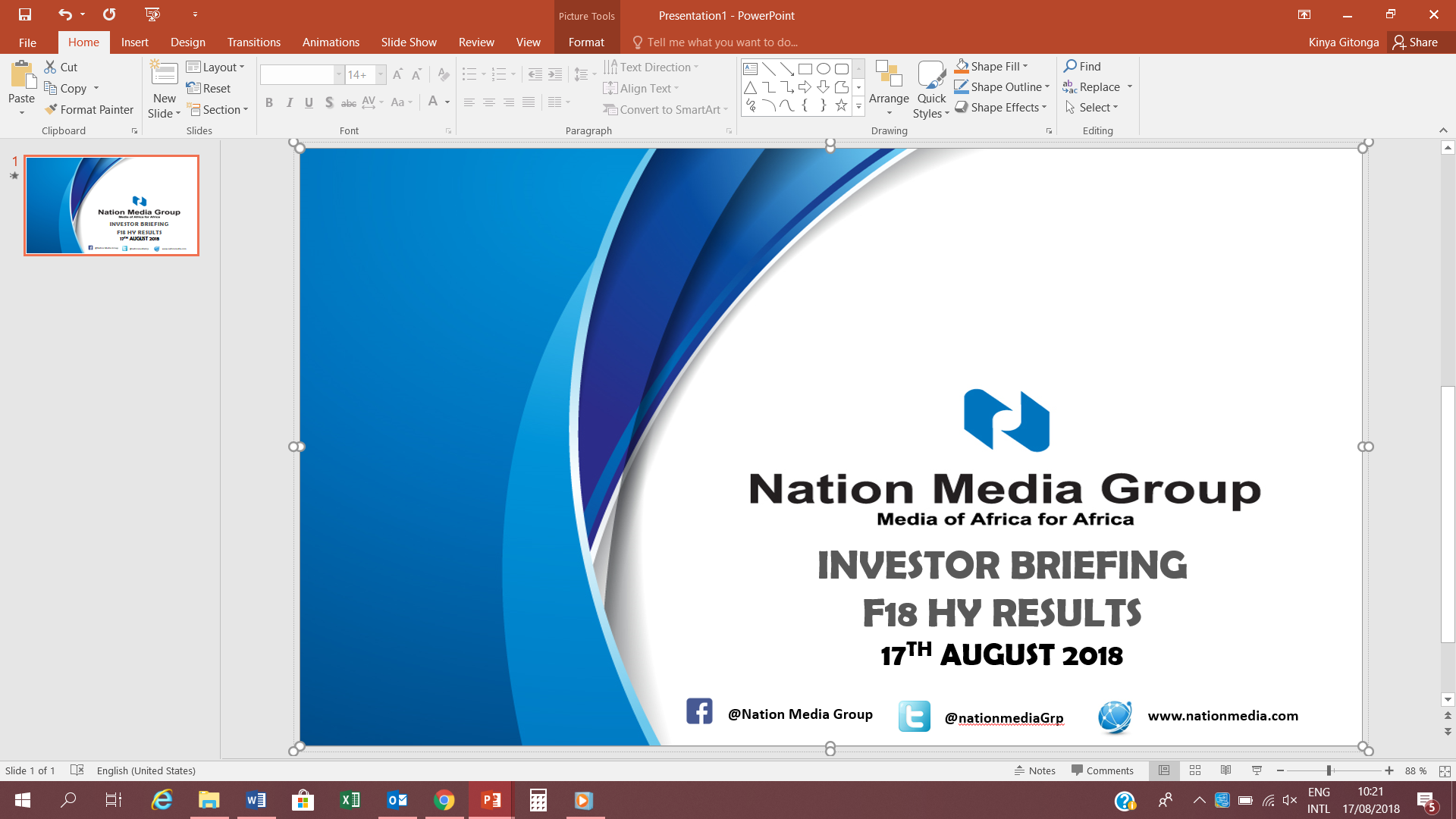Click the Arrange icon
1456x819 pixels.
pyautogui.click(x=889, y=74)
